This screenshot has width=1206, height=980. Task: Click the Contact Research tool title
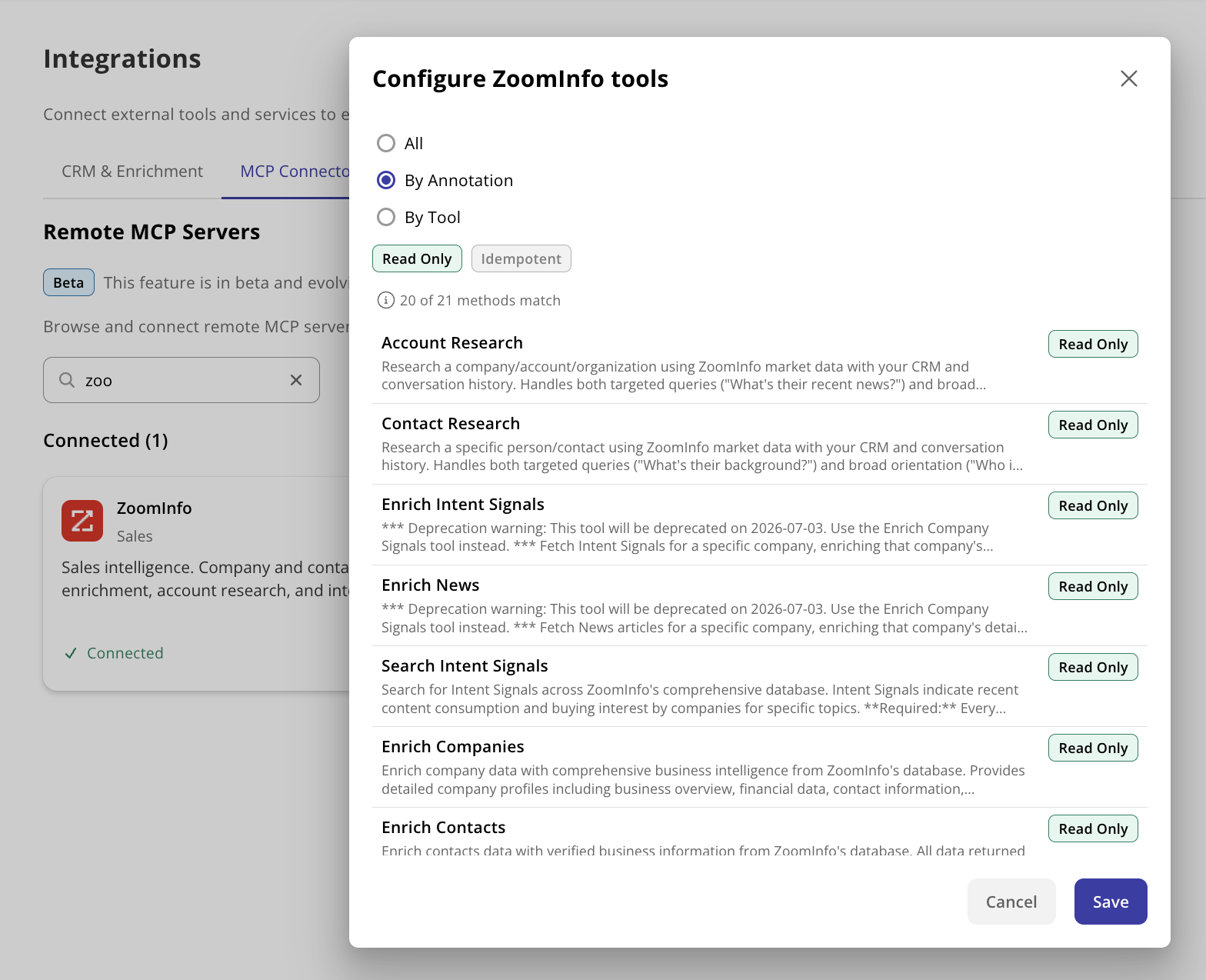pyautogui.click(x=451, y=423)
